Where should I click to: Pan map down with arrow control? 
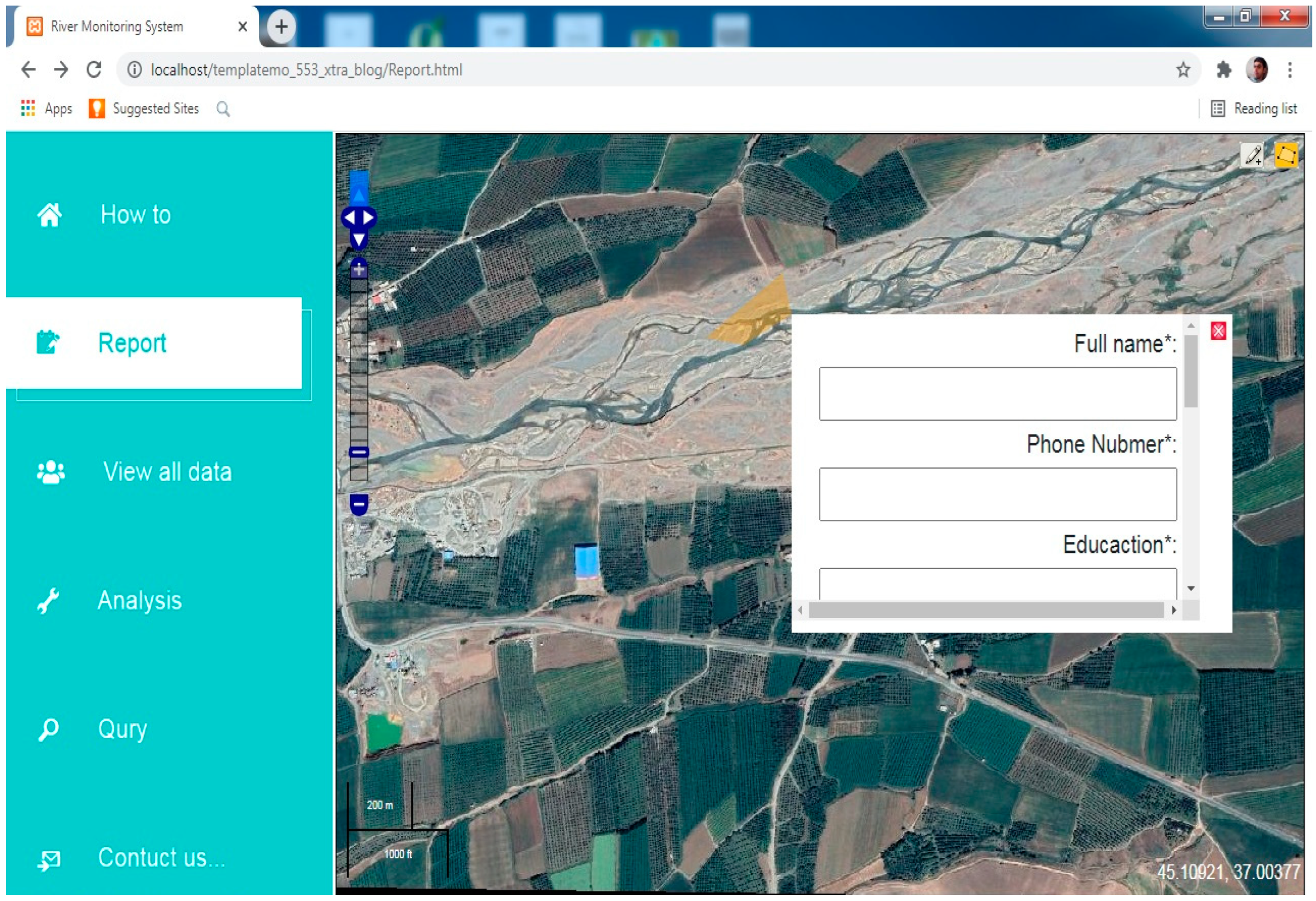click(358, 240)
